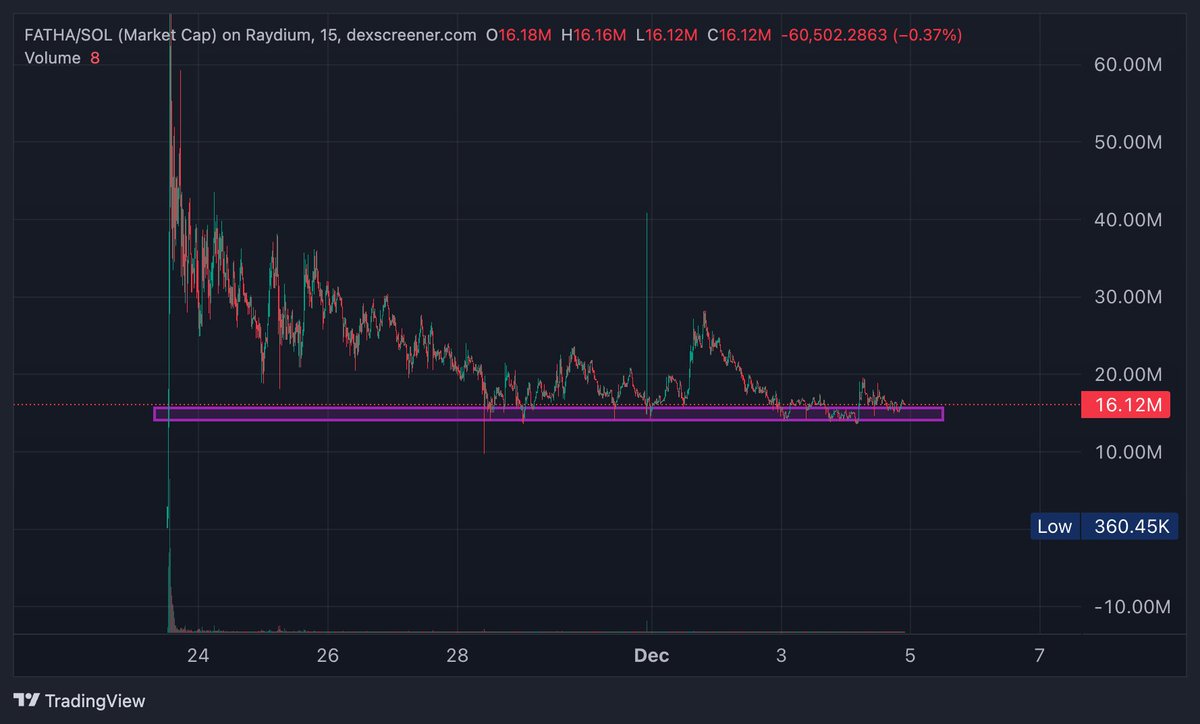Screen dimensions: 1200x724
Task: Click the current price label 16.12M
Action: coord(1124,405)
